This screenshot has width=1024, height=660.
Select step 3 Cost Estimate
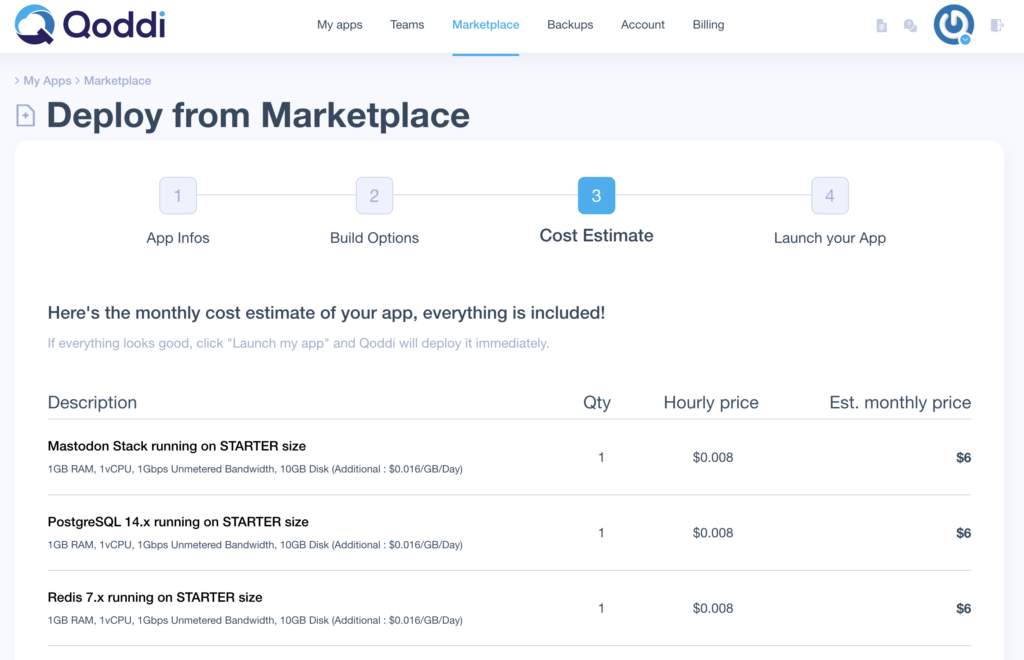(596, 195)
